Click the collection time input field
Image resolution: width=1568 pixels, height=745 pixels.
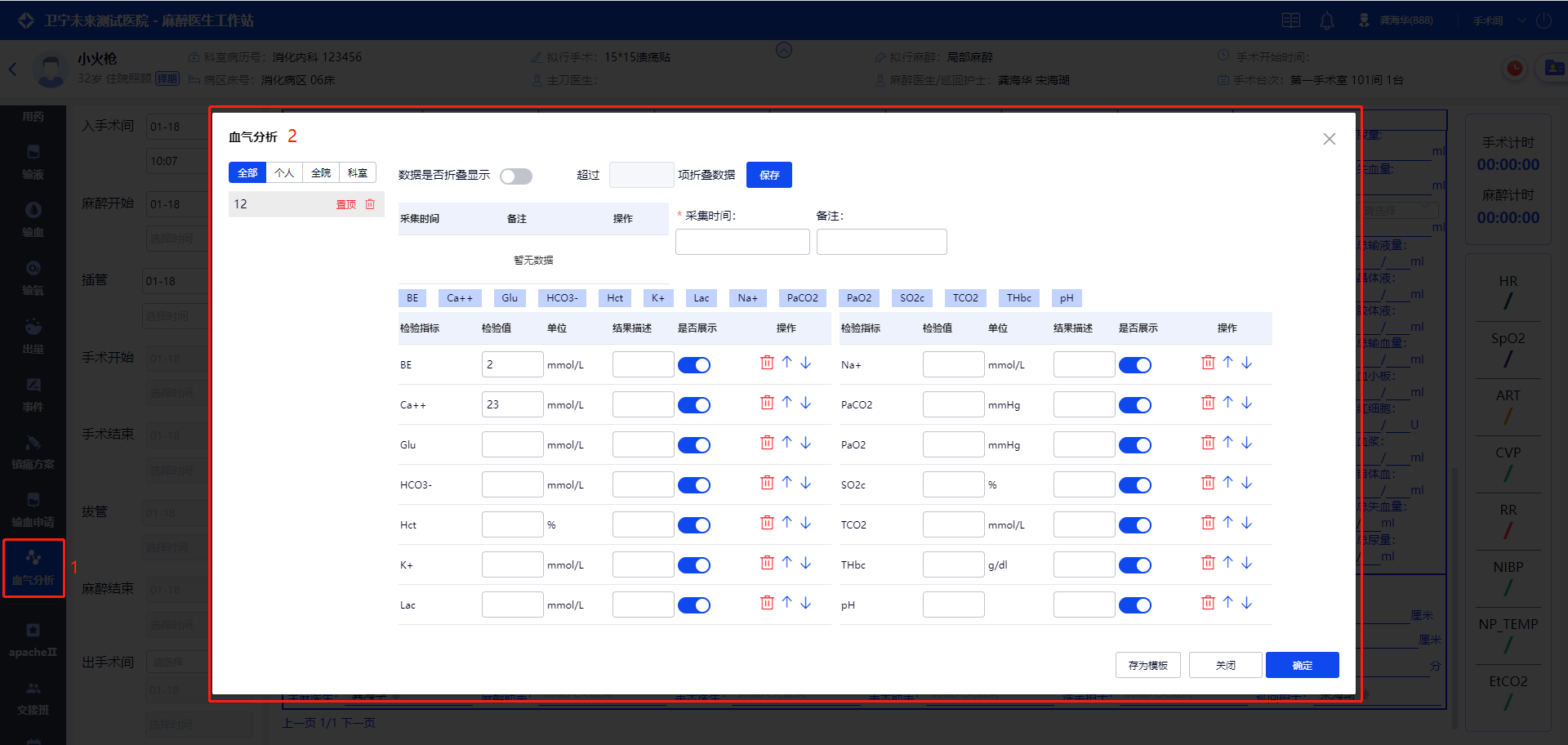coord(742,242)
